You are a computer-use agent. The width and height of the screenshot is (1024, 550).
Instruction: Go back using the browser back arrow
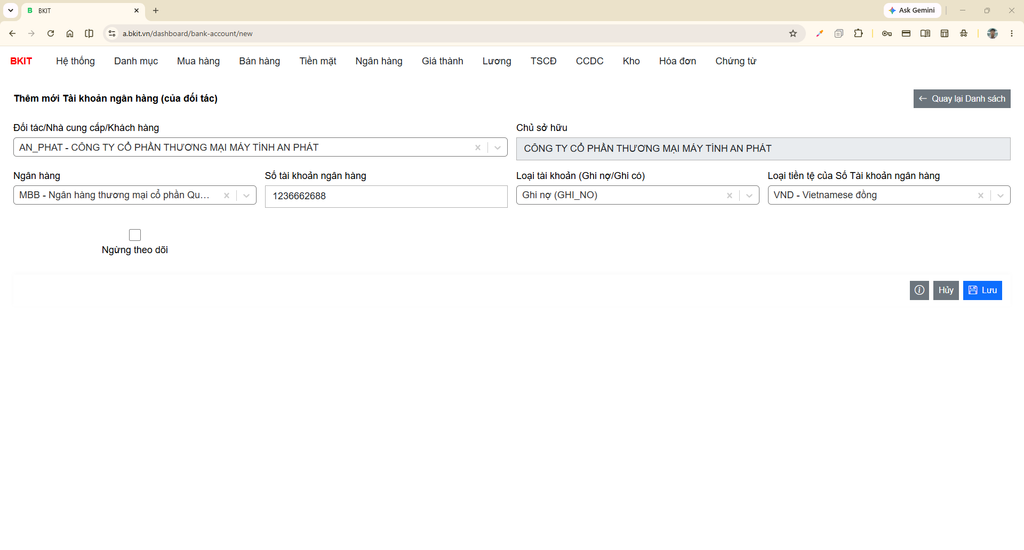point(12,33)
